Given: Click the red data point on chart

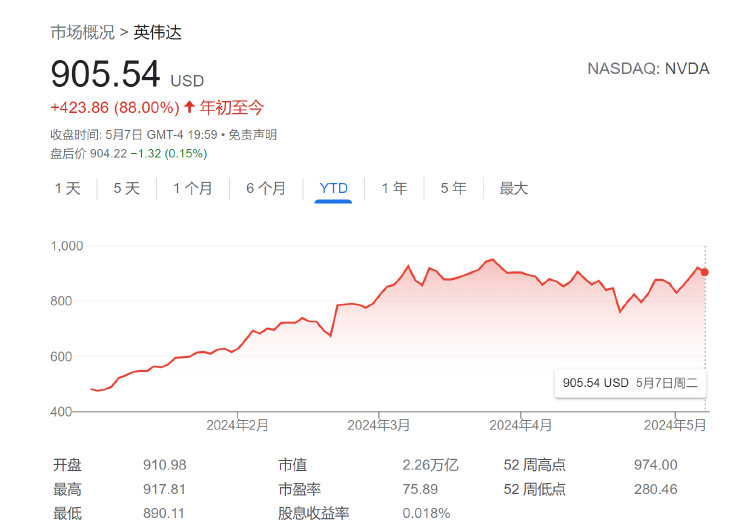Looking at the screenshot, I should click(x=705, y=272).
